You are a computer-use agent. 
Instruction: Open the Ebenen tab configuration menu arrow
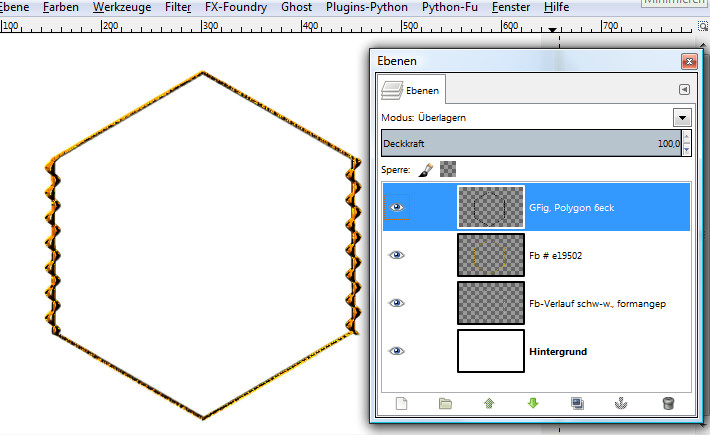click(684, 89)
